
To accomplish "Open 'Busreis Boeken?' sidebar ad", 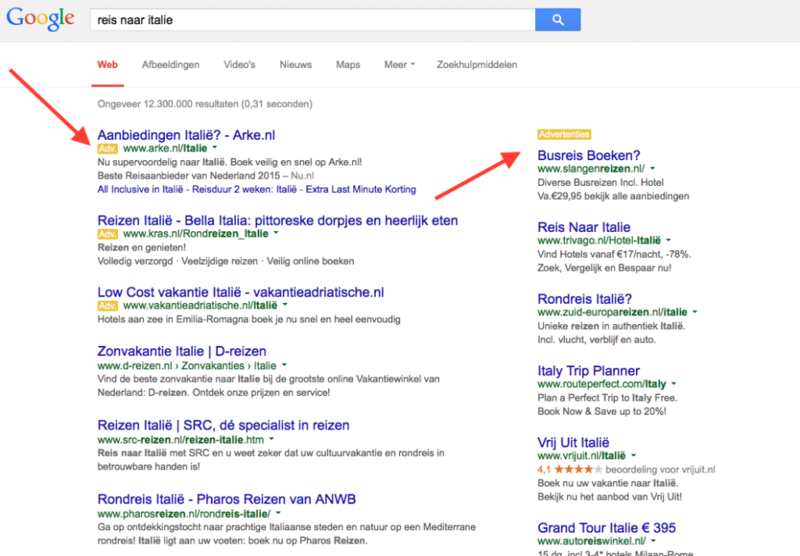I will [589, 155].
